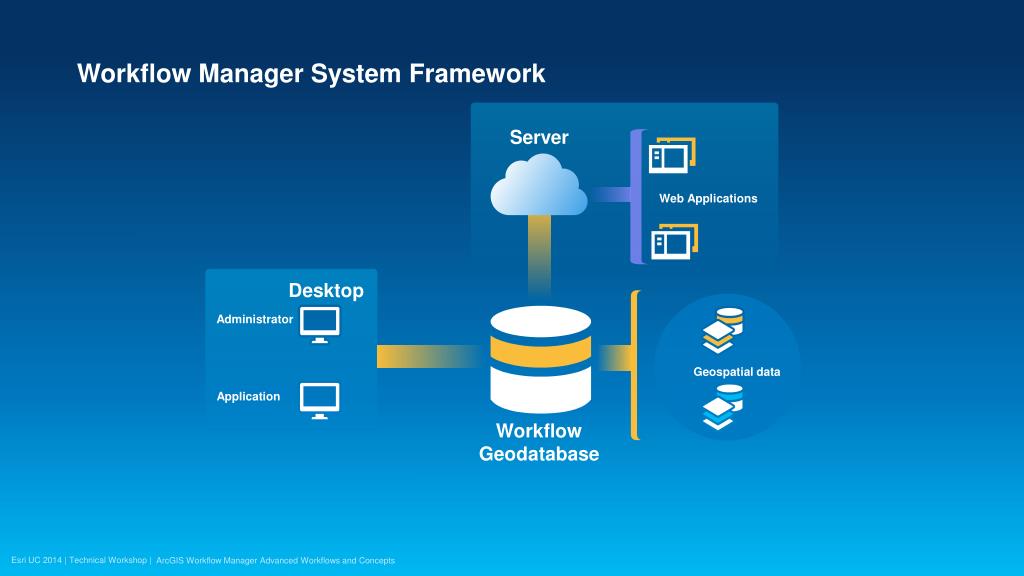1024x576 pixels.
Task: Click the "Geospatial data" label
Action: pos(737,372)
